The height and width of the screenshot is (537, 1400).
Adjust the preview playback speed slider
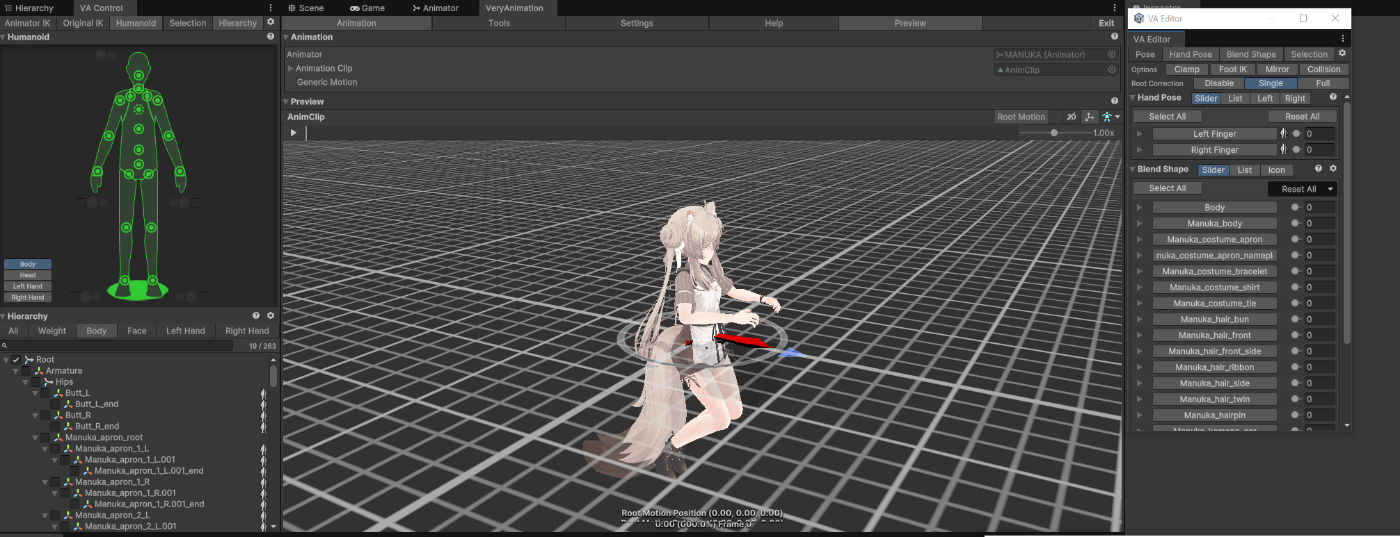pos(1054,132)
